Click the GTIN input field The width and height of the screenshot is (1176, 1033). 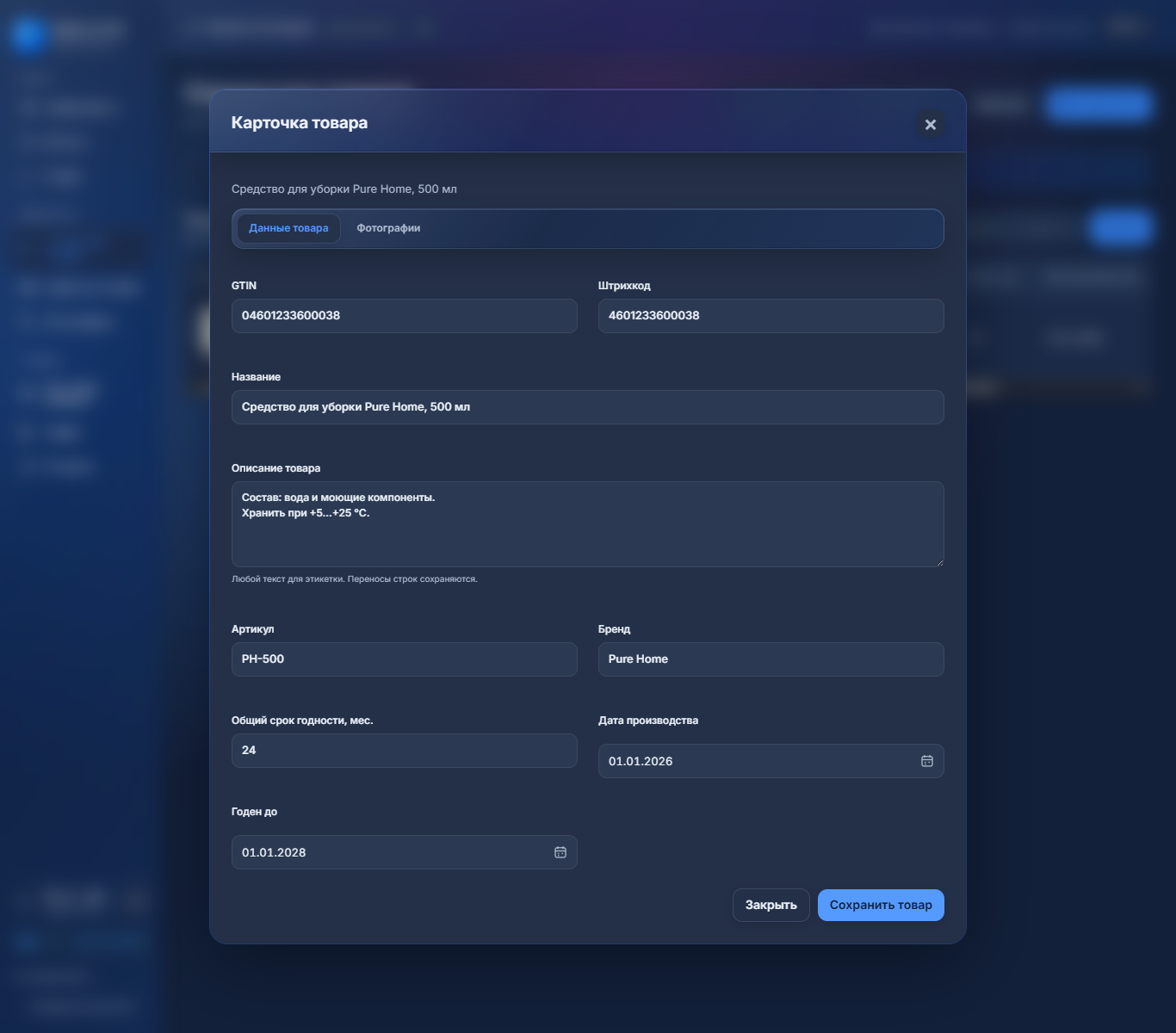(404, 316)
